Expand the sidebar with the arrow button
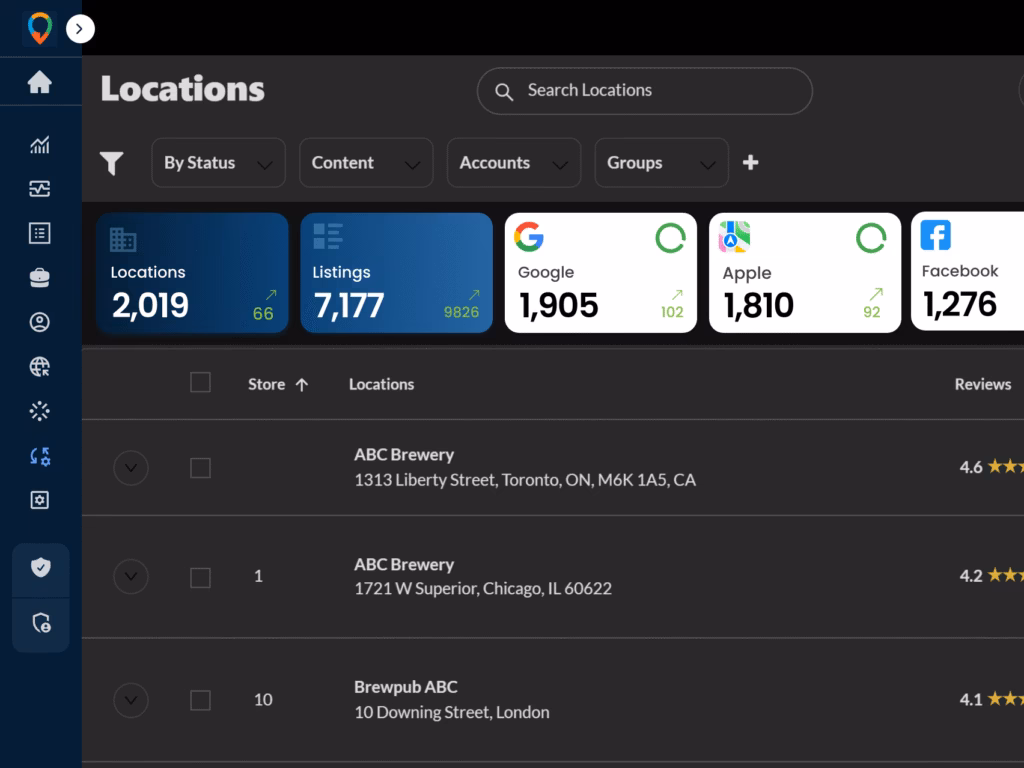1024x768 pixels. 80,29
